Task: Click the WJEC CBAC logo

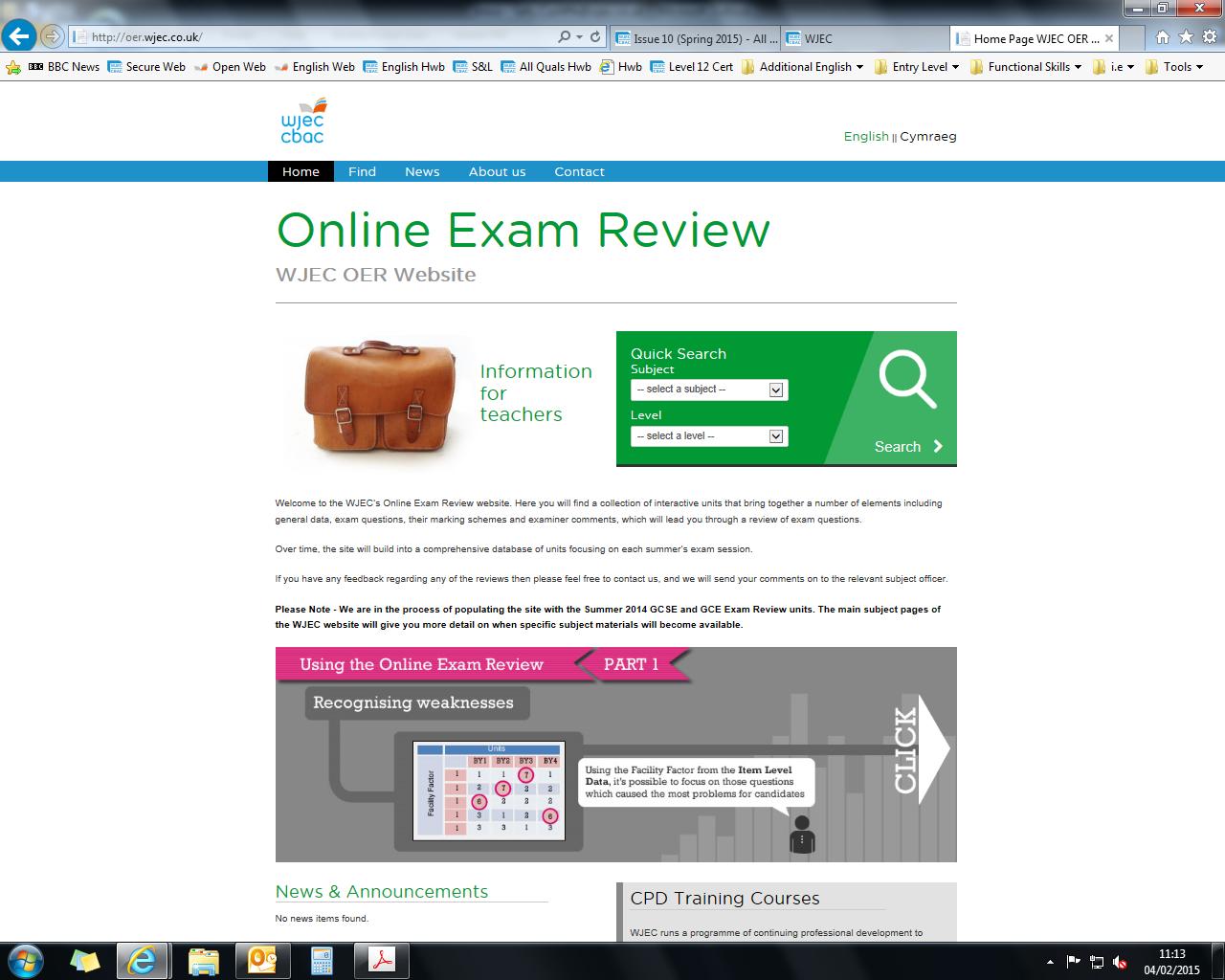Action: (x=302, y=120)
